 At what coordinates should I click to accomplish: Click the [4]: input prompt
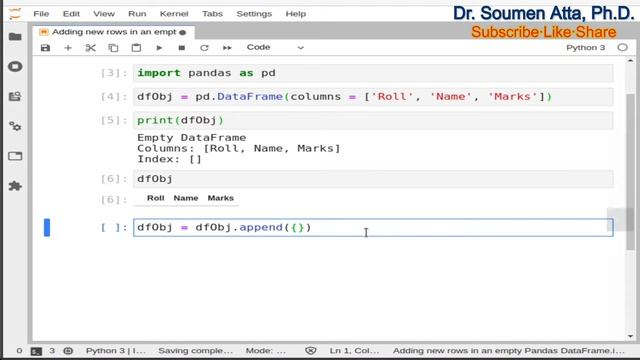[114, 97]
